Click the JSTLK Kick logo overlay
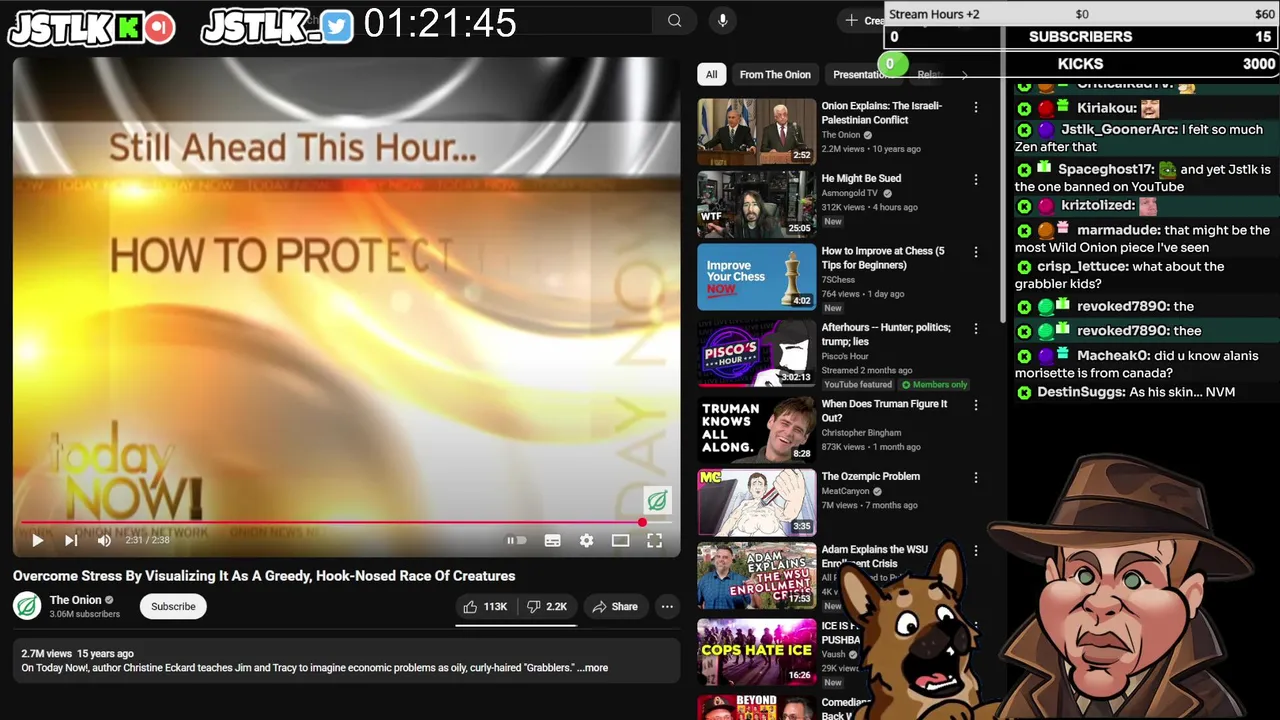 click(x=92, y=28)
